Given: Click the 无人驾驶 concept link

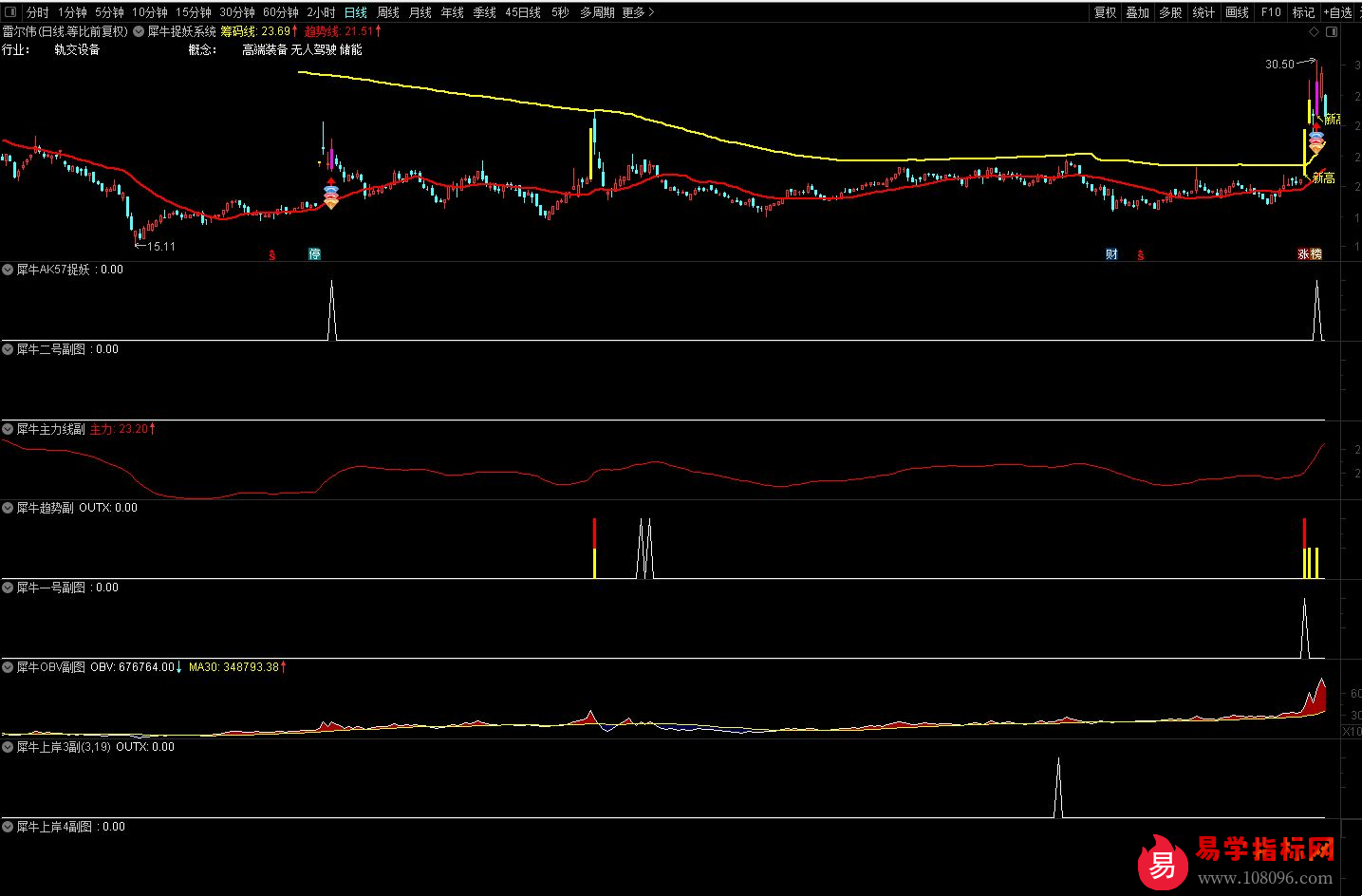Looking at the screenshot, I should tap(313, 49).
